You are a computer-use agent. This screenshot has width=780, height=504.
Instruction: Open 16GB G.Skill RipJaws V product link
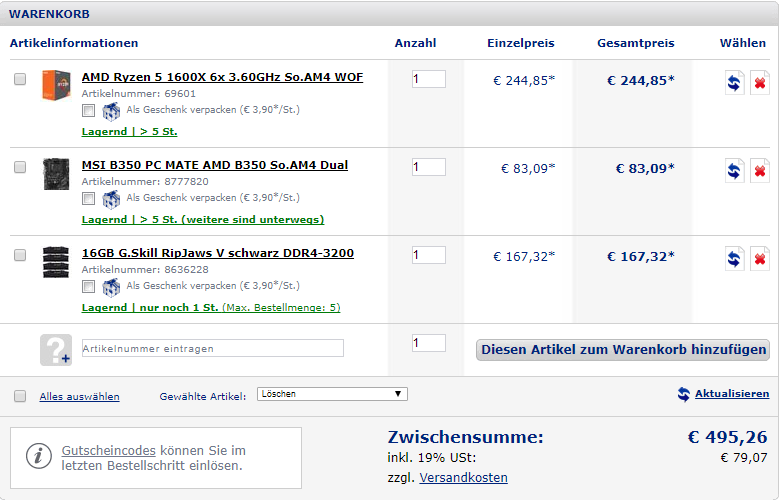tap(218, 253)
